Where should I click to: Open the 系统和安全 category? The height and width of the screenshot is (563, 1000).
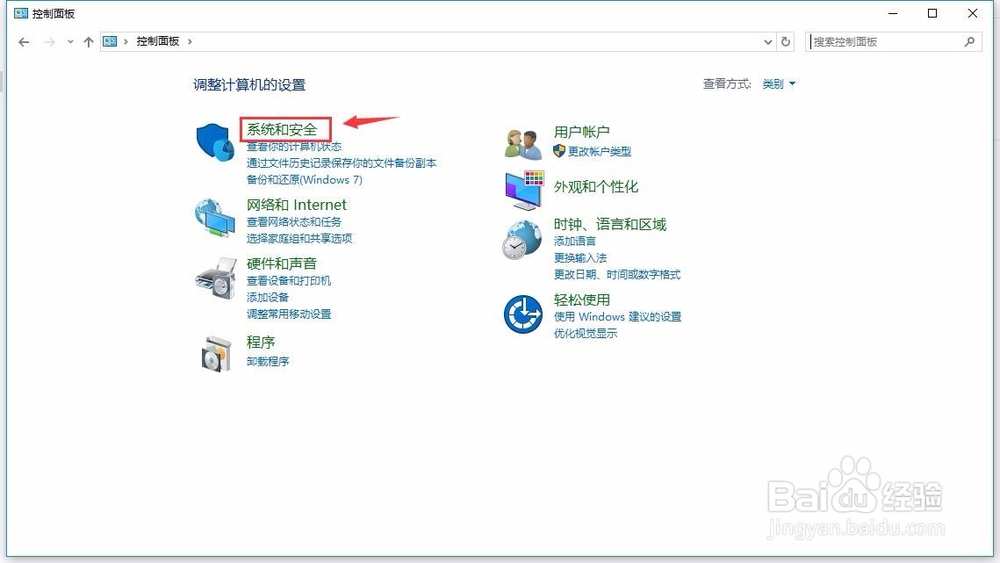pyautogui.click(x=282, y=129)
